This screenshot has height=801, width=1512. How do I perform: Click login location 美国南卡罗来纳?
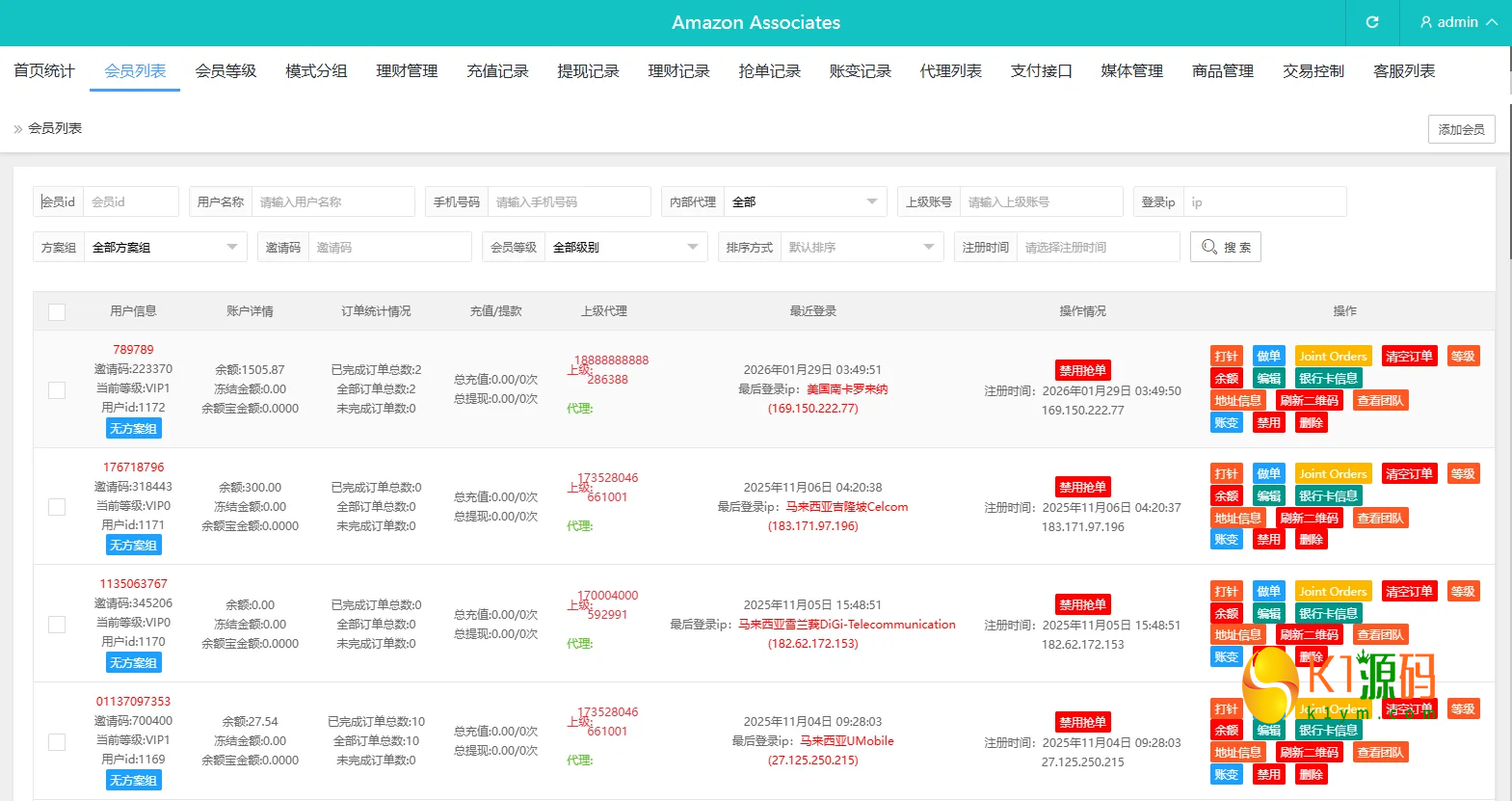(847, 389)
